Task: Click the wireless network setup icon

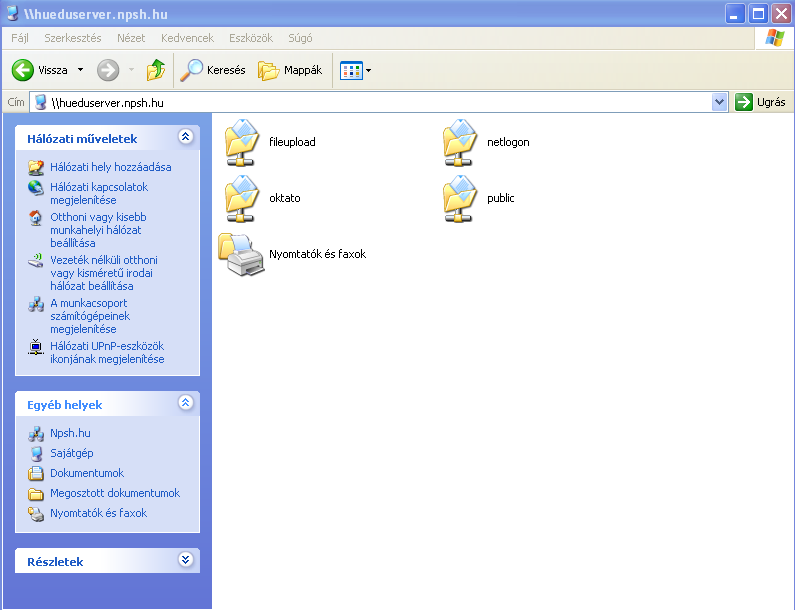Action: coord(35,261)
